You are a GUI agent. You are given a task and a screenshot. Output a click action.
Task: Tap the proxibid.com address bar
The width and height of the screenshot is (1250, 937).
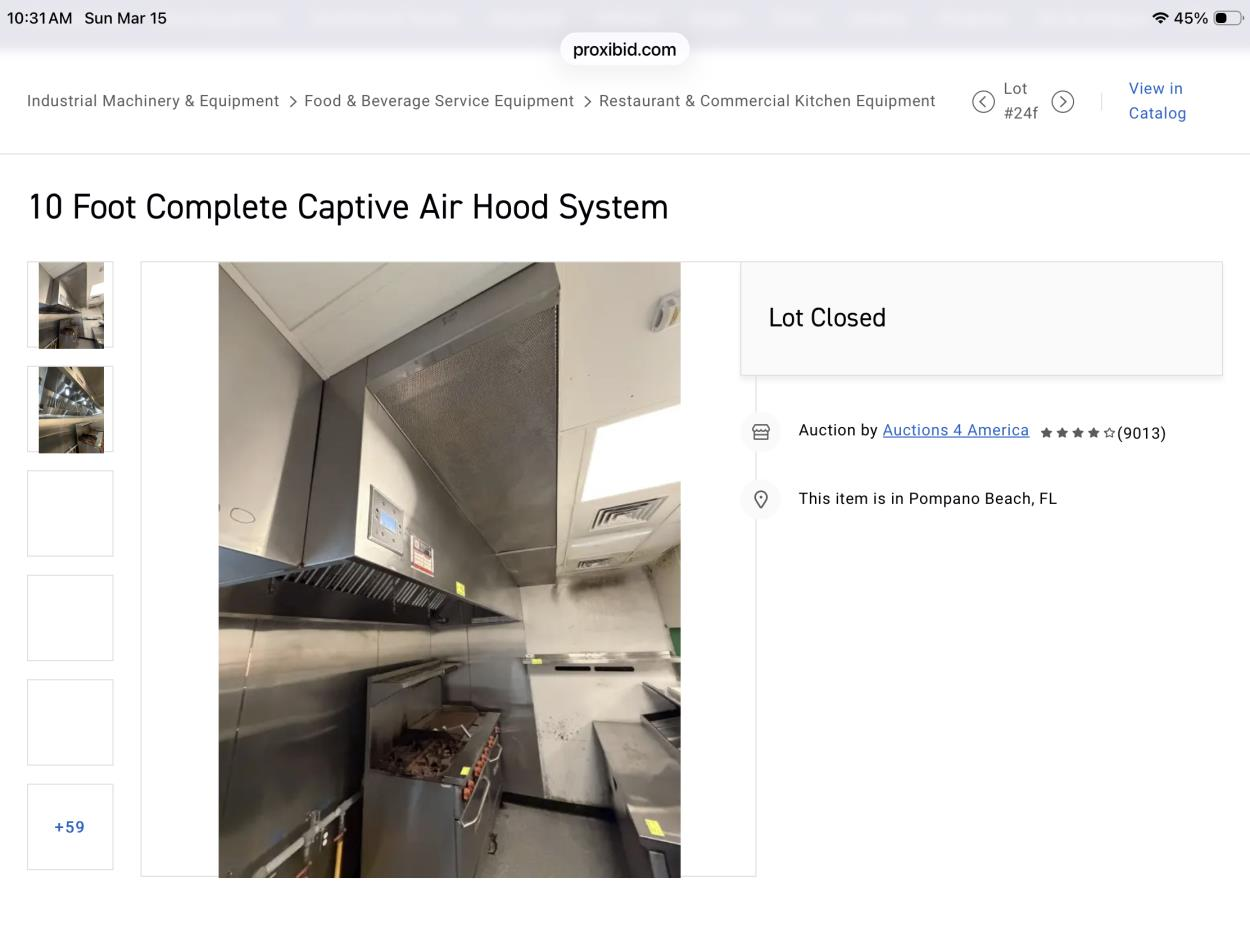coord(624,49)
